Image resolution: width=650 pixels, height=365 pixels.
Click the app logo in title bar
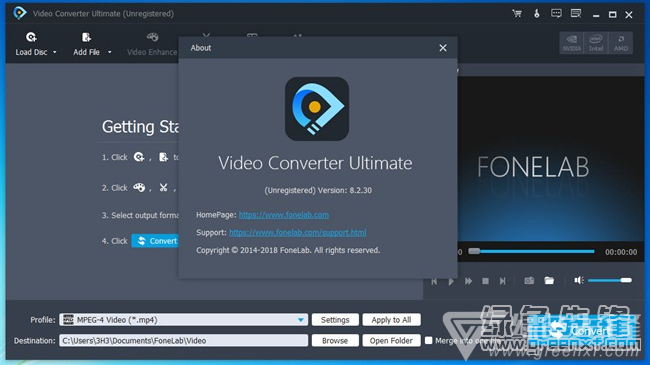click(19, 13)
